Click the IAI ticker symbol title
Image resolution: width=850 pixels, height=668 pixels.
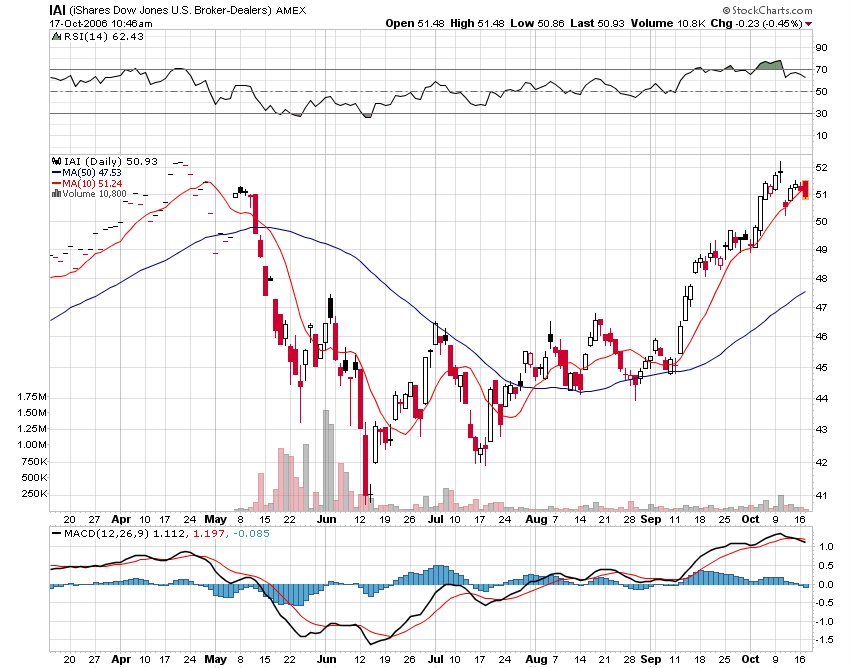point(57,10)
